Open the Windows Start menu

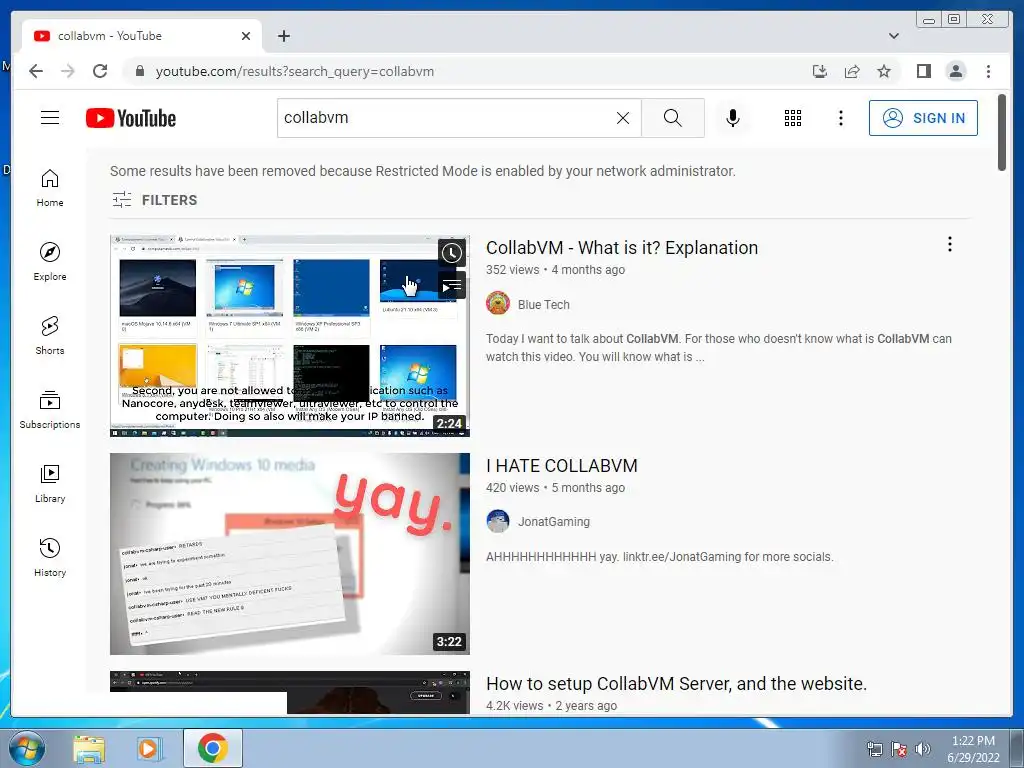[27, 748]
